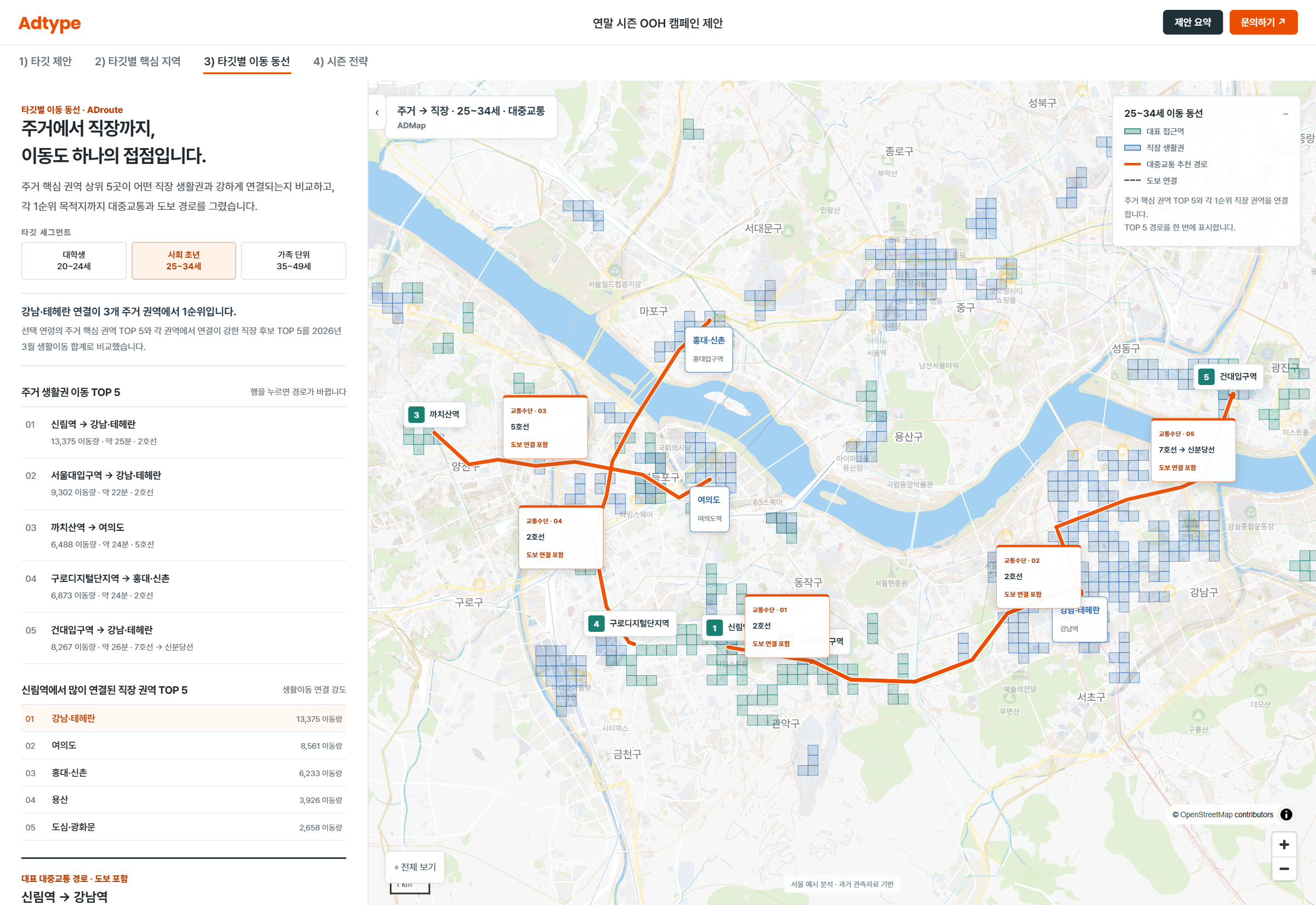Select the 가족 단위 35~49세 segment
The height and width of the screenshot is (905, 1316).
pos(293,261)
